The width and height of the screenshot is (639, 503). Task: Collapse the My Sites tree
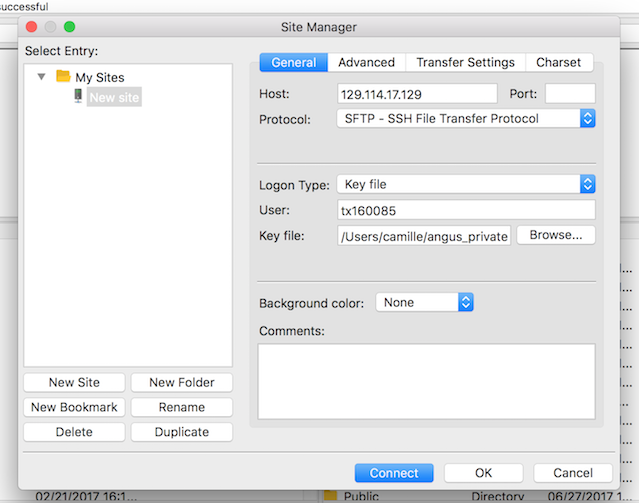(41, 77)
